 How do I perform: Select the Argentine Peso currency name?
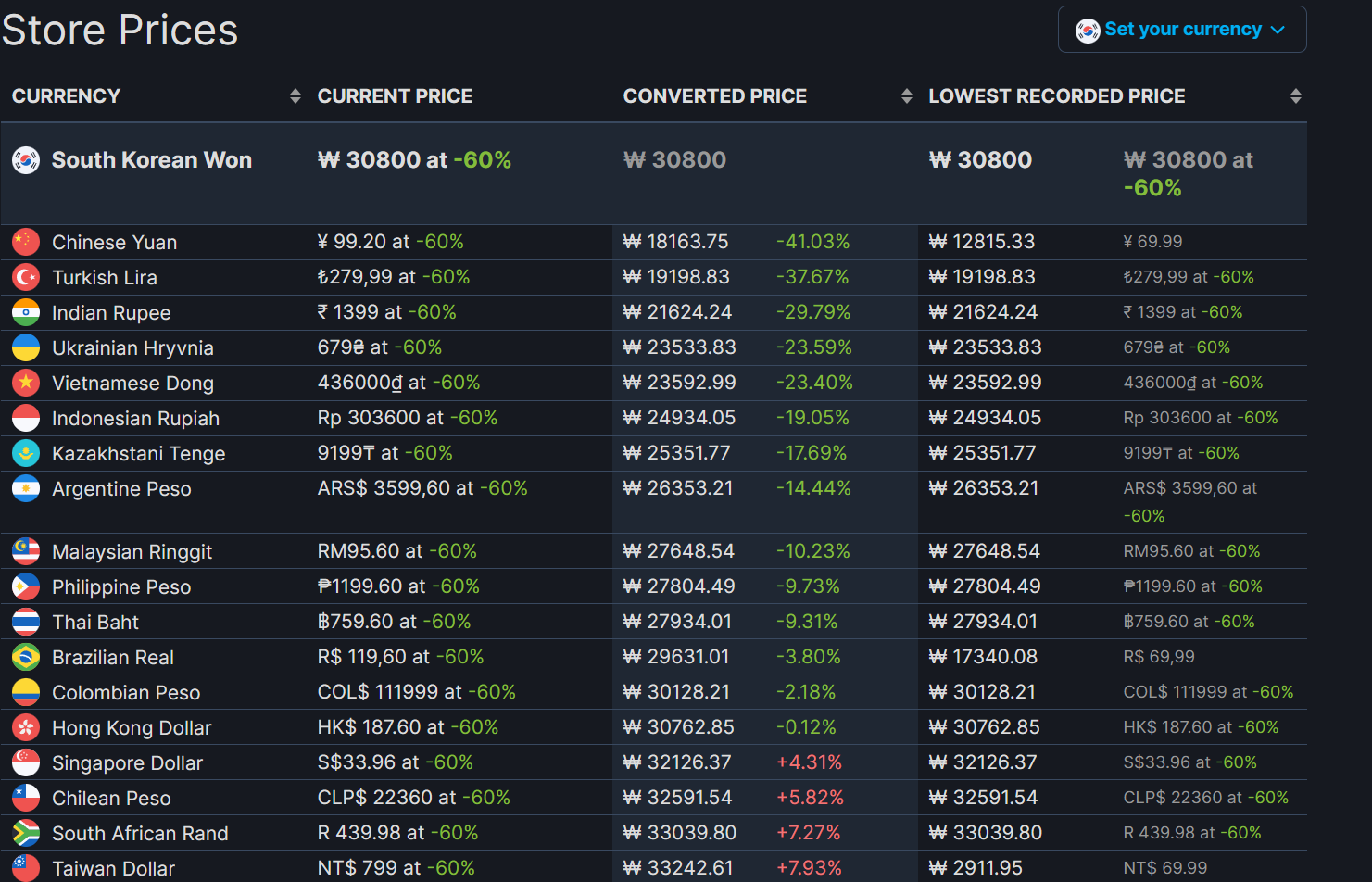[x=121, y=489]
